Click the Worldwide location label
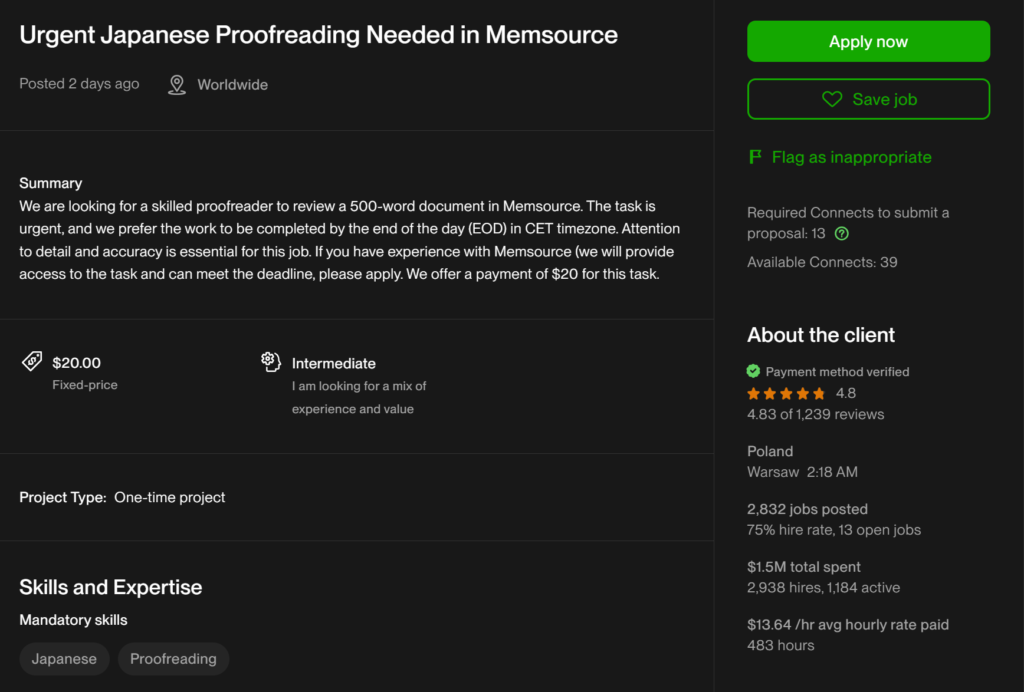 (232, 85)
